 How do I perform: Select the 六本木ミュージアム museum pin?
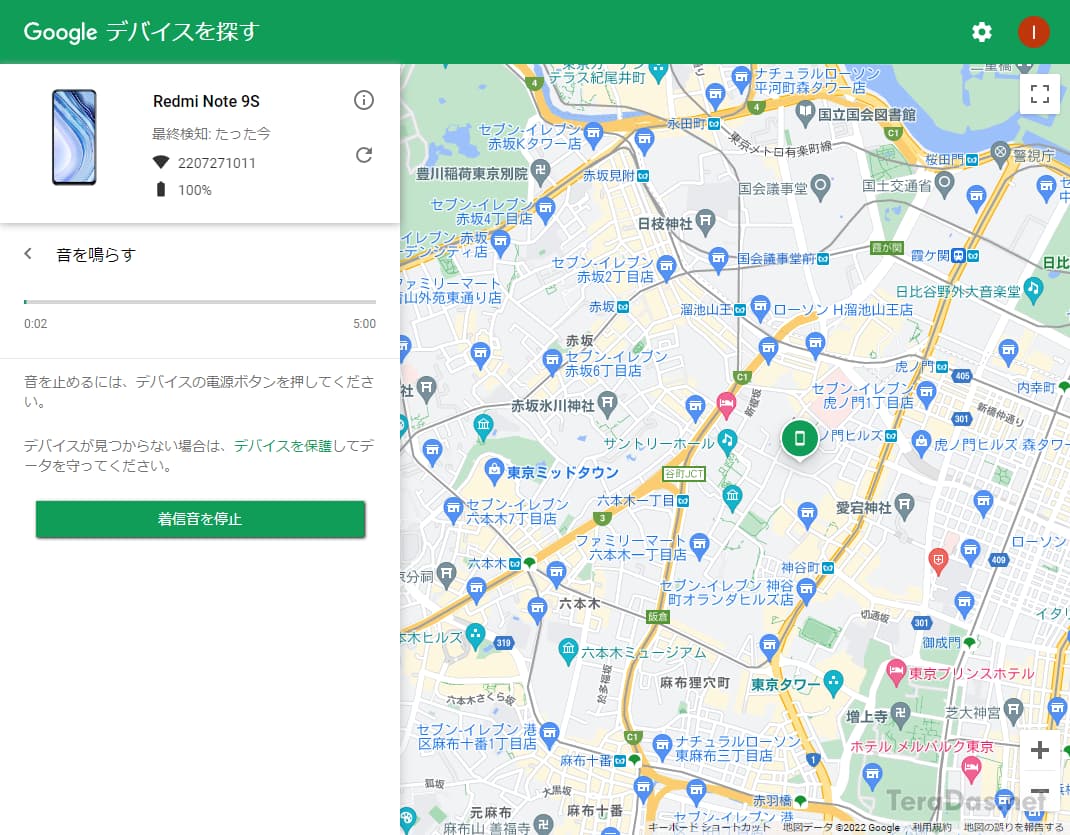(x=568, y=650)
